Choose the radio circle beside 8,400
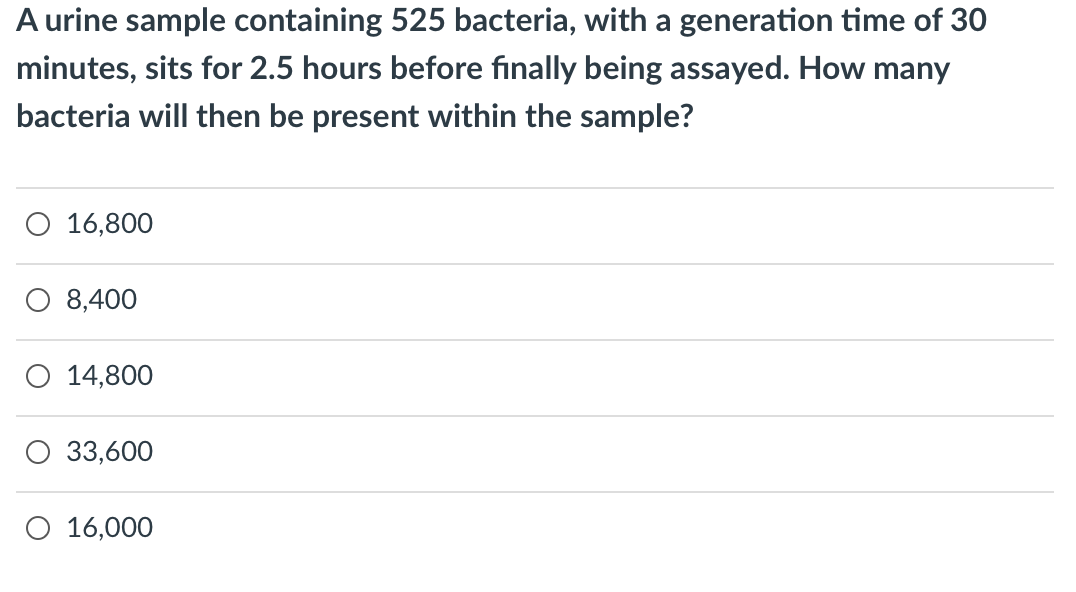This screenshot has width=1076, height=592. 38,300
